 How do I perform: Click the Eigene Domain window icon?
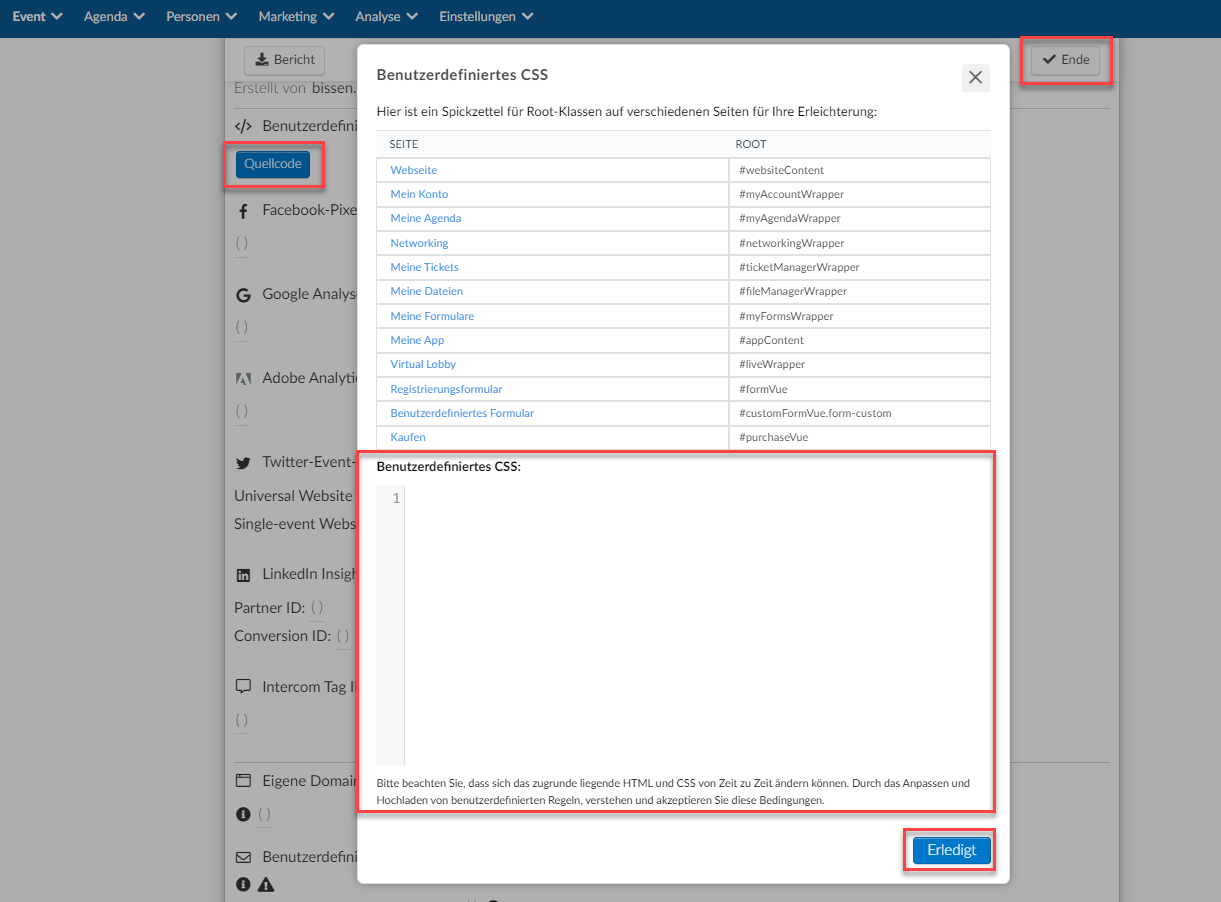[242, 781]
